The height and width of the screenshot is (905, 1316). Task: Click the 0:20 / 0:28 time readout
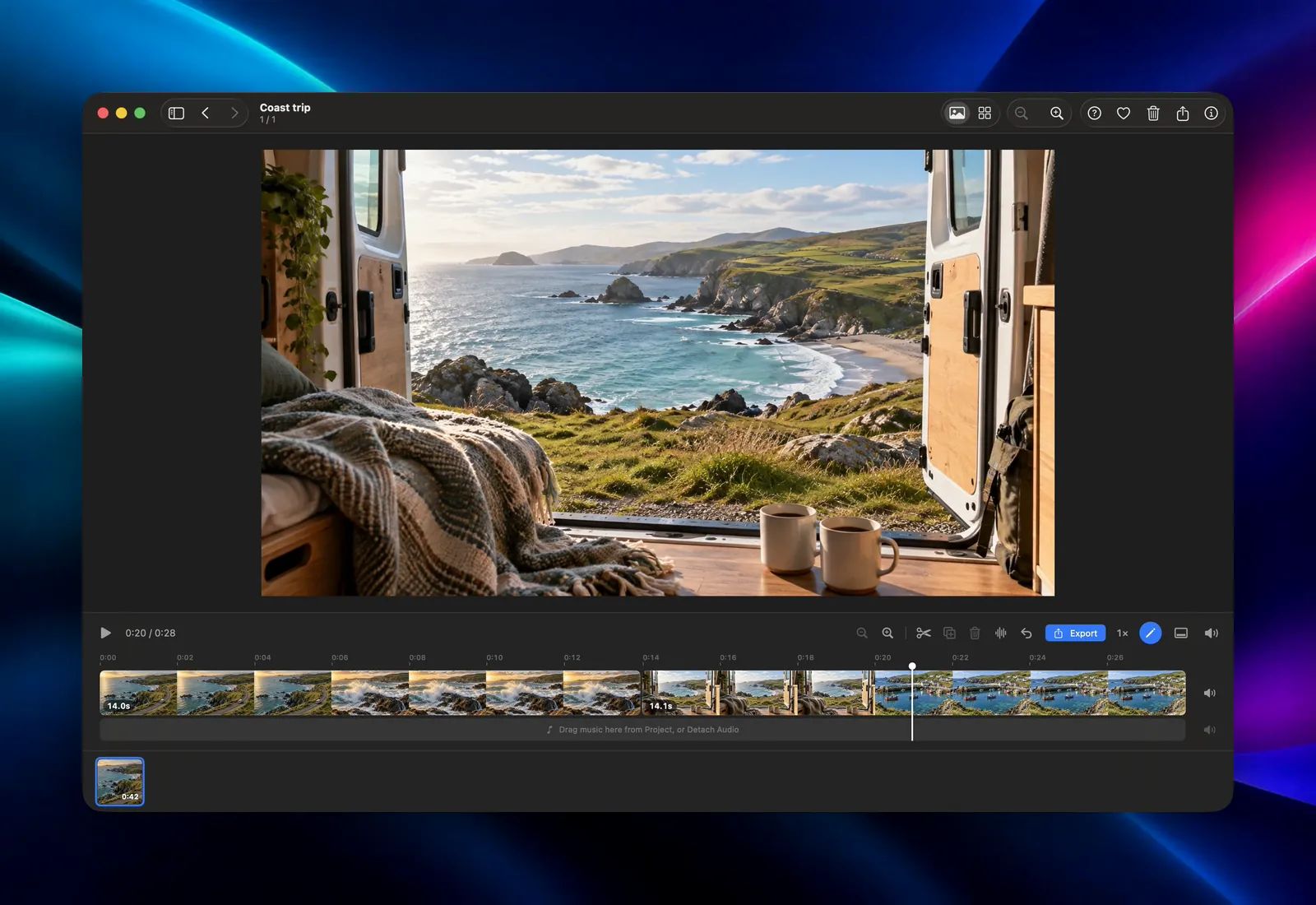[x=151, y=633]
